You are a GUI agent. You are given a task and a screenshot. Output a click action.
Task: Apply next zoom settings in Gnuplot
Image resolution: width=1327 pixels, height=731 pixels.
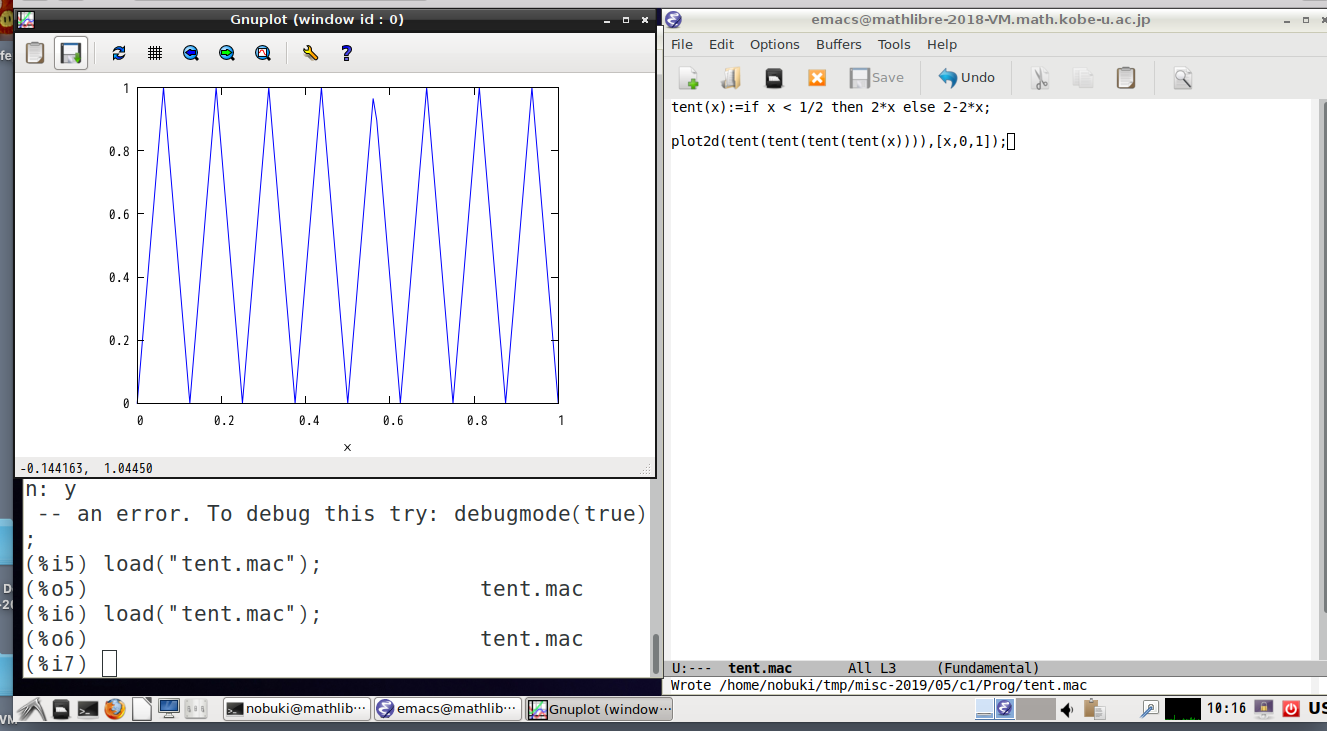[227, 53]
